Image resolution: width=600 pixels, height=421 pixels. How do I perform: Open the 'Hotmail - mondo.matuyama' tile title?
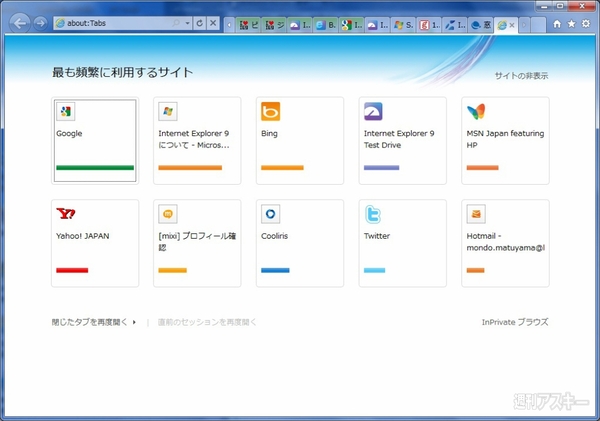tap(505, 242)
